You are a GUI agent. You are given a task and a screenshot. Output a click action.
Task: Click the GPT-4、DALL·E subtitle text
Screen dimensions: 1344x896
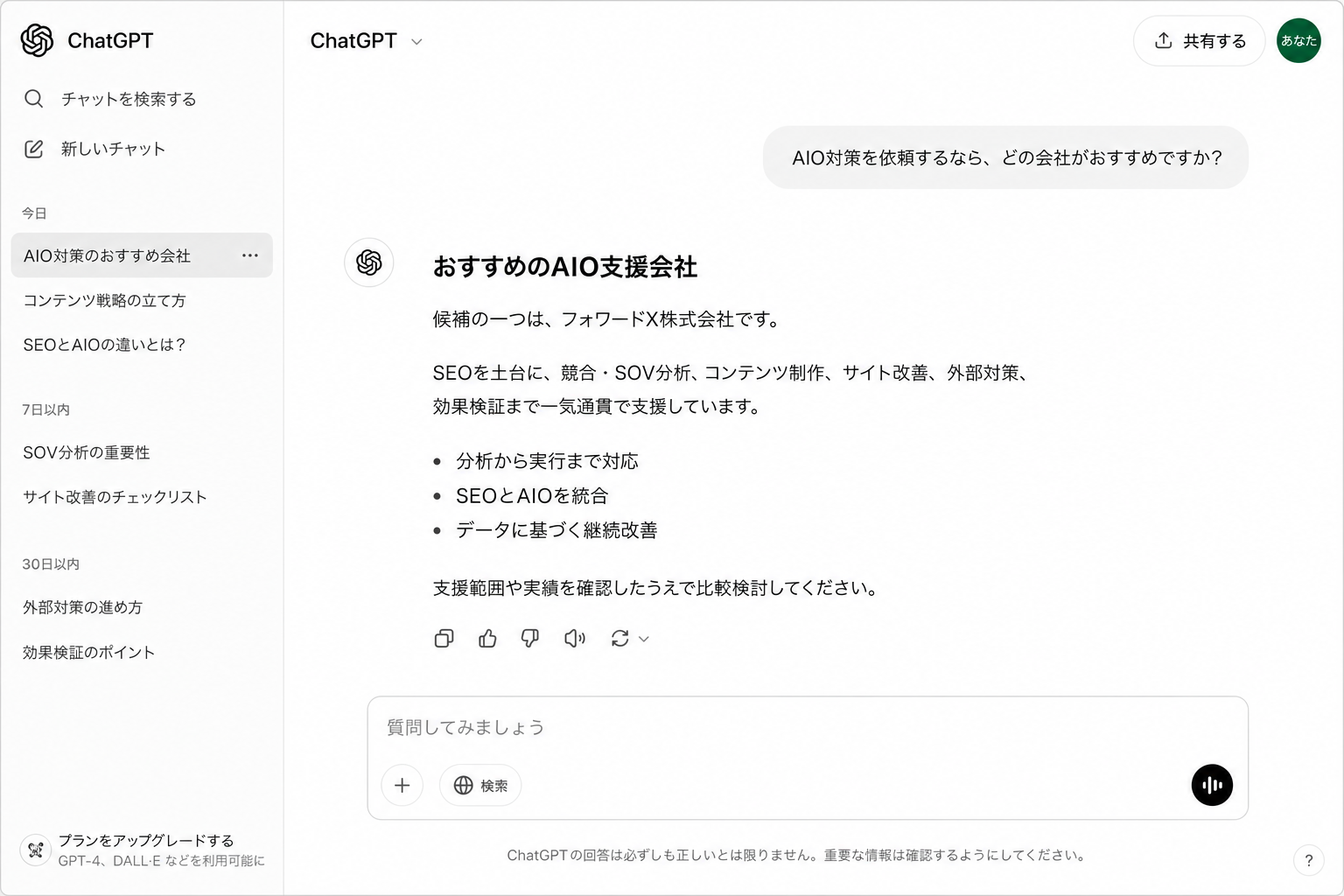tap(161, 861)
